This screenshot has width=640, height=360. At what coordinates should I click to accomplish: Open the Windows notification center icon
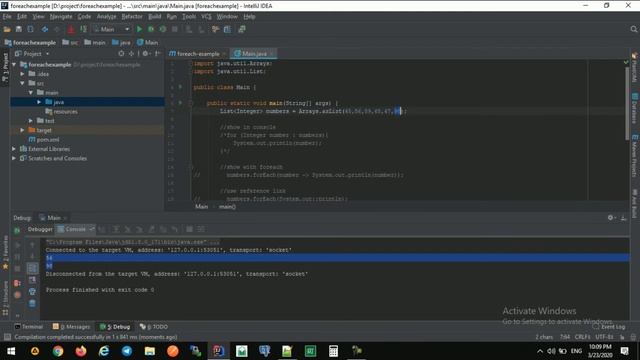pyautogui.click(x=624, y=351)
